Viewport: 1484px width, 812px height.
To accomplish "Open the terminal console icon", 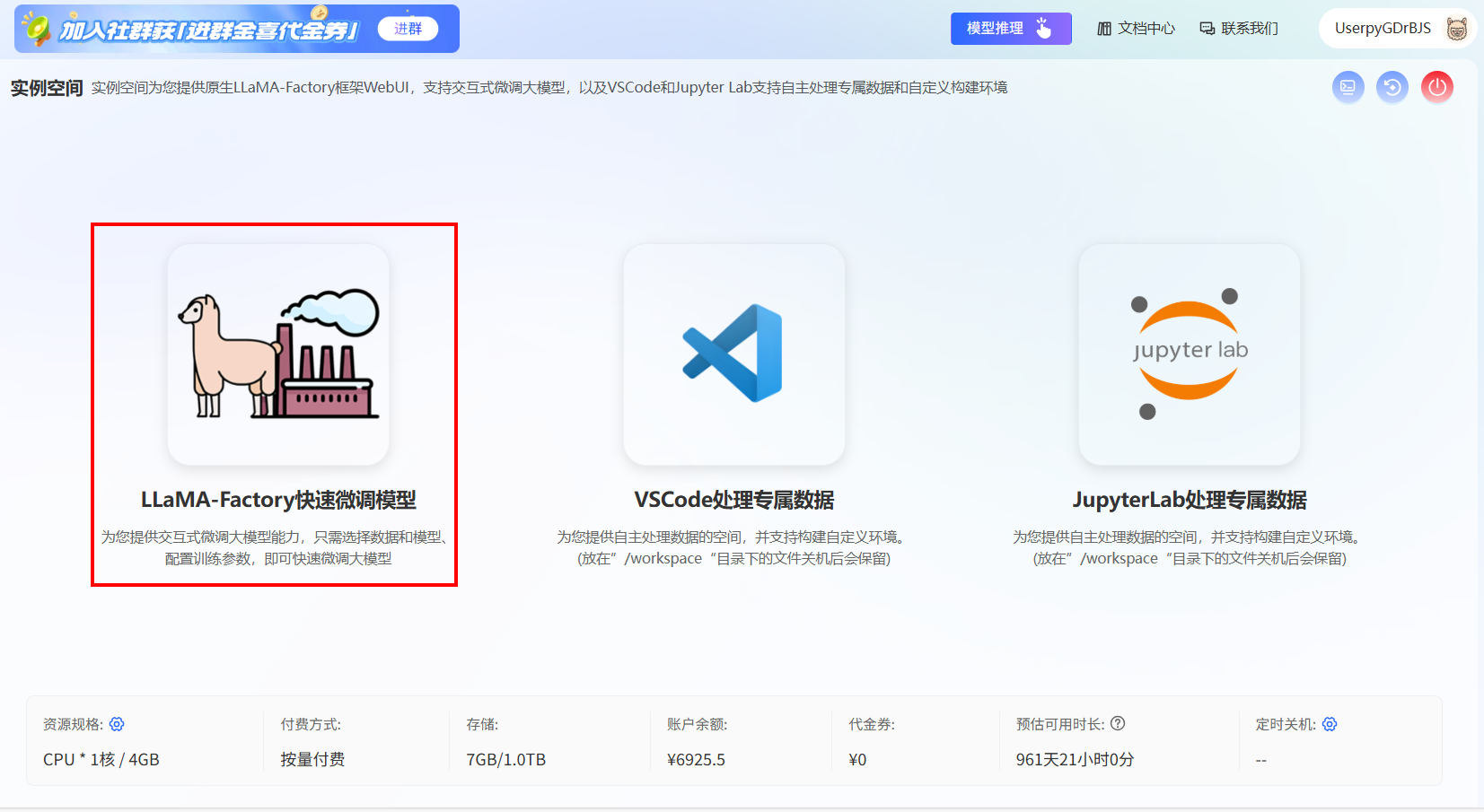I will 1348,87.
